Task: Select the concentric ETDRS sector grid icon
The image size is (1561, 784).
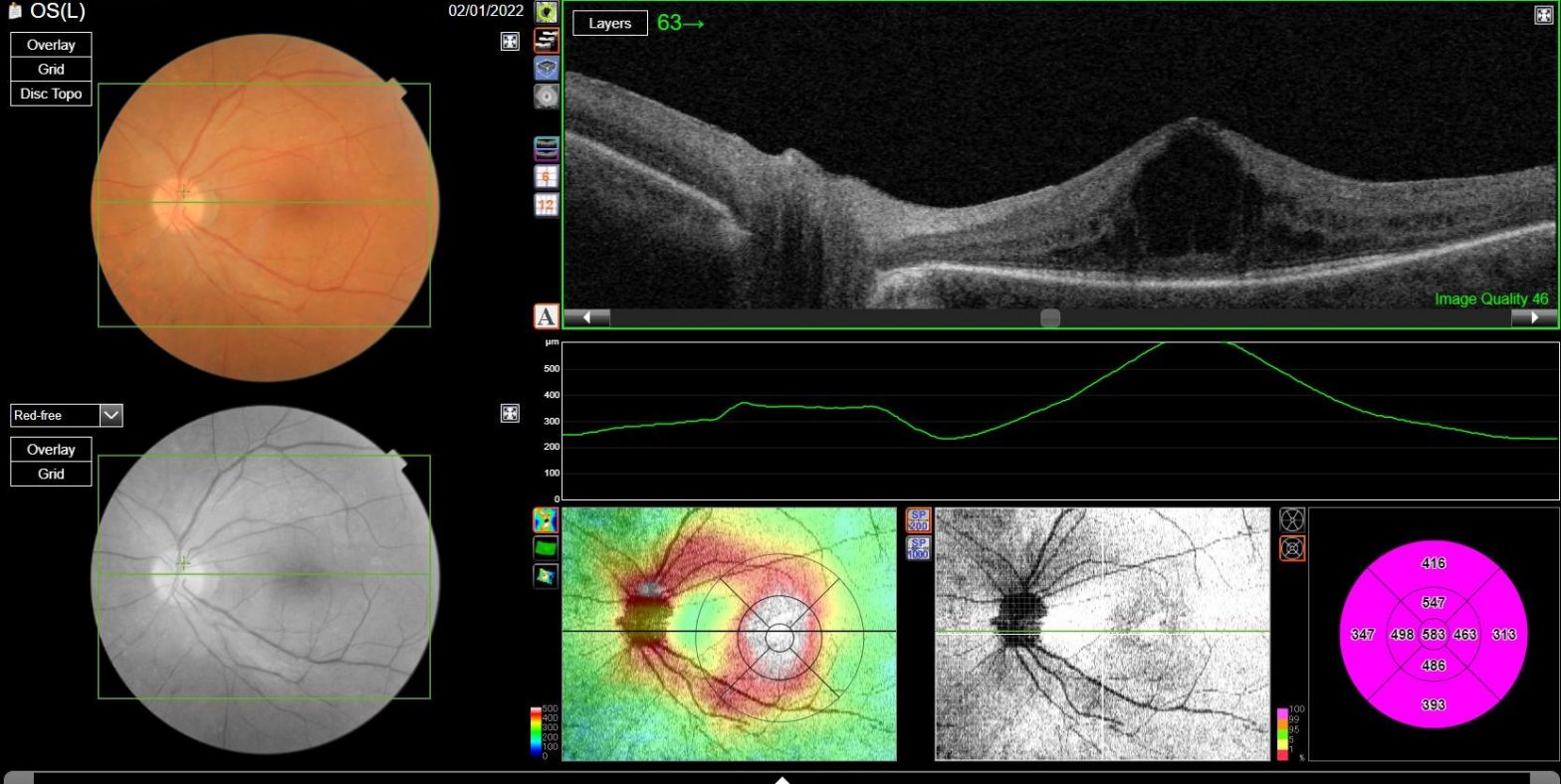Action: click(1292, 548)
